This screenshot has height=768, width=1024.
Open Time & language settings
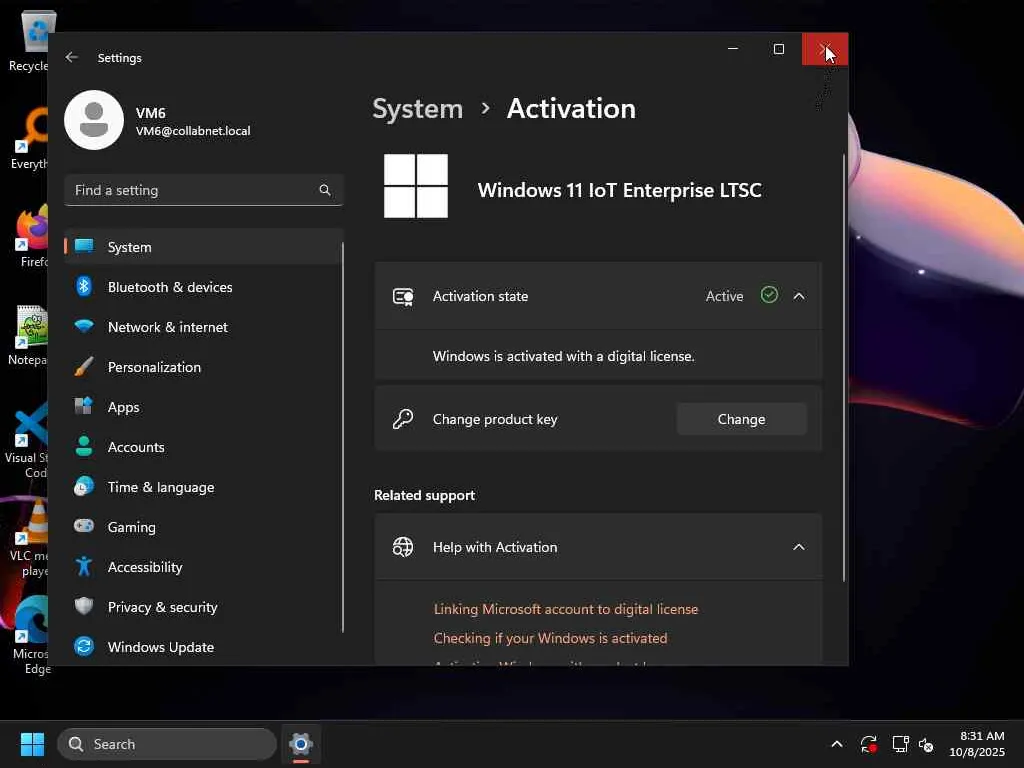pyautogui.click(x=203, y=487)
